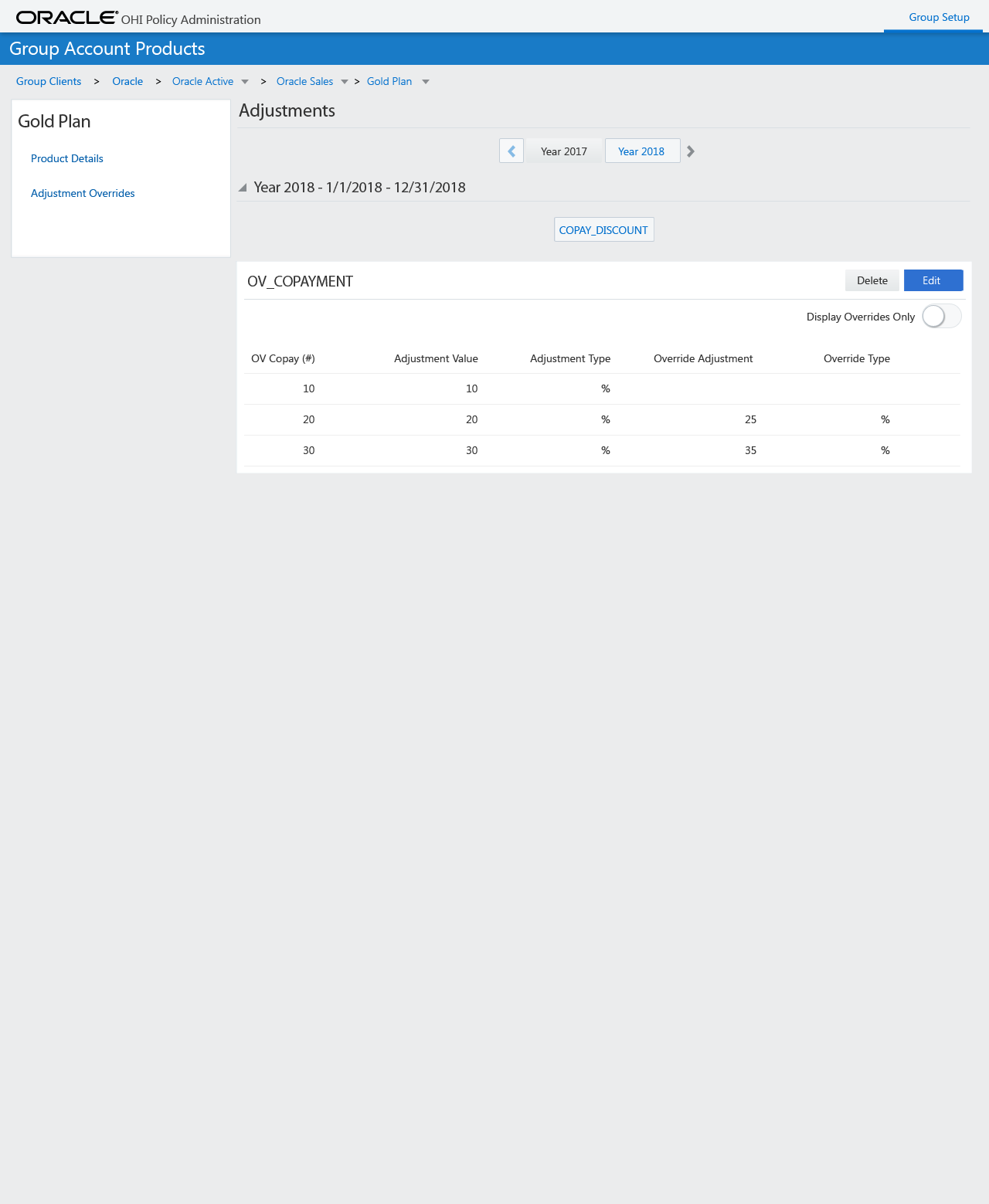Click the OV_COPAYMENT section title
989x1204 pixels.
(x=300, y=281)
